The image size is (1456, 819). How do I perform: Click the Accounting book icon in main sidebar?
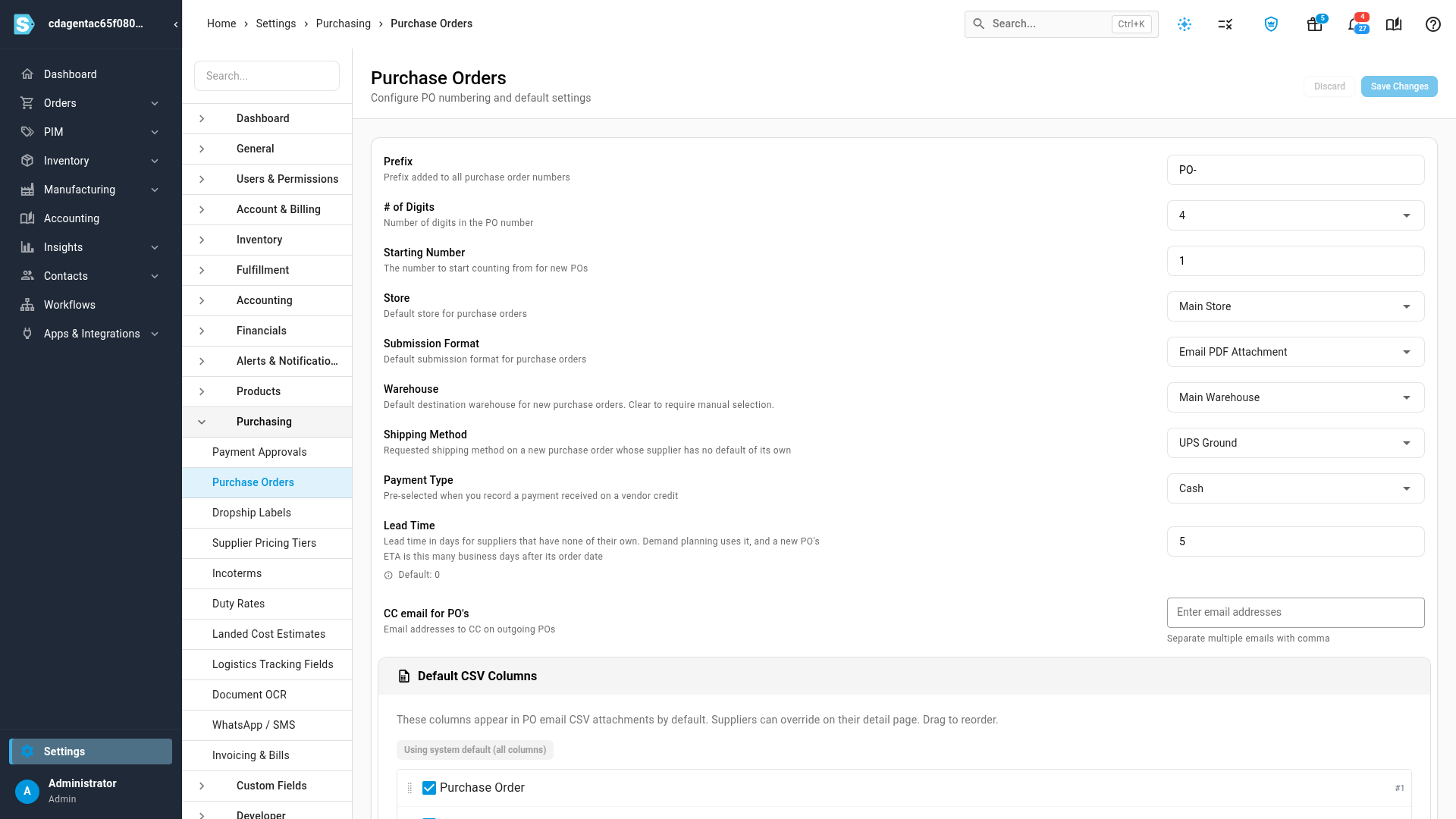coord(27,218)
